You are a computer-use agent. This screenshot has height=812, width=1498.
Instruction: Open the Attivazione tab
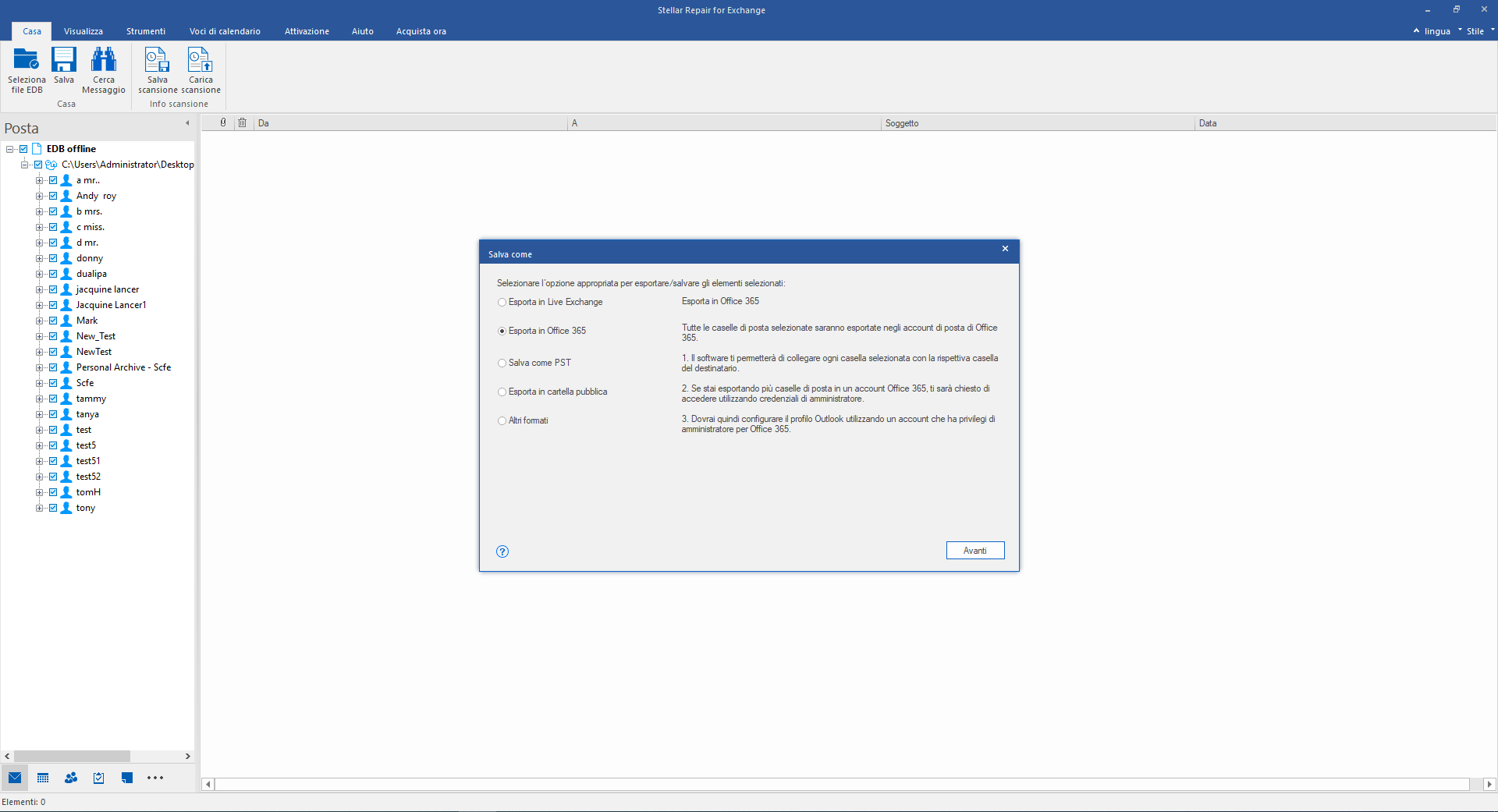point(307,31)
